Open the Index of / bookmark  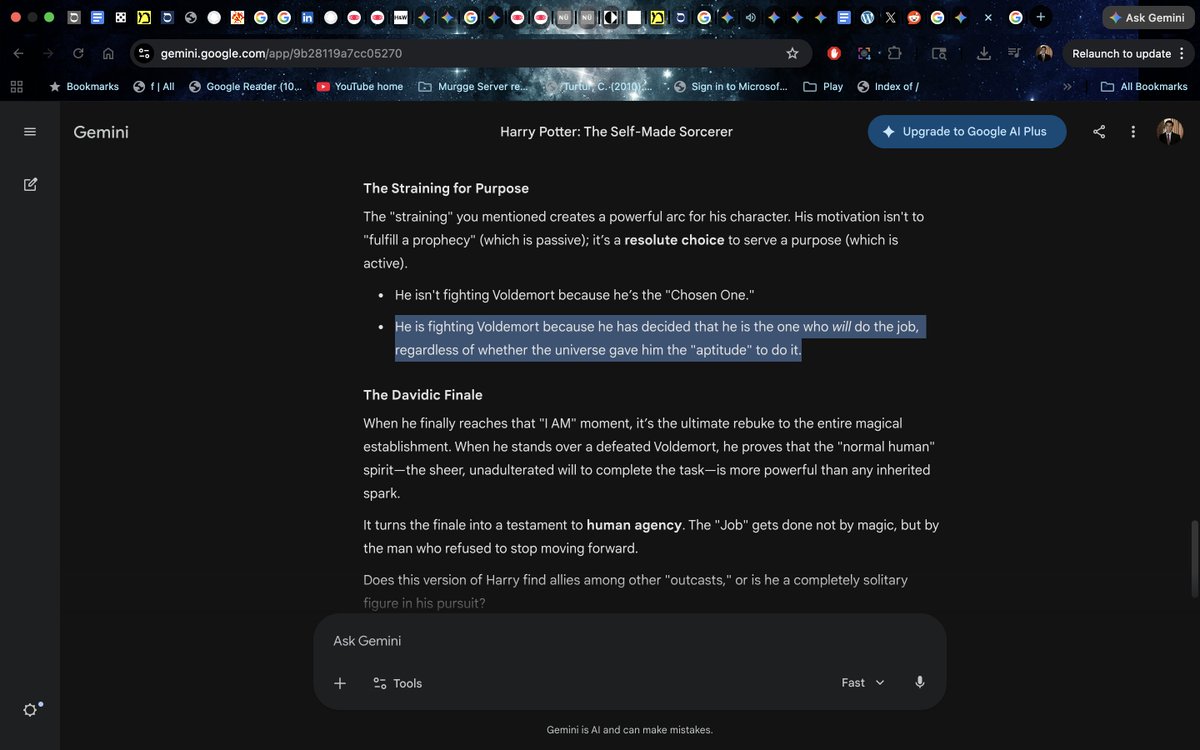[x=888, y=87]
